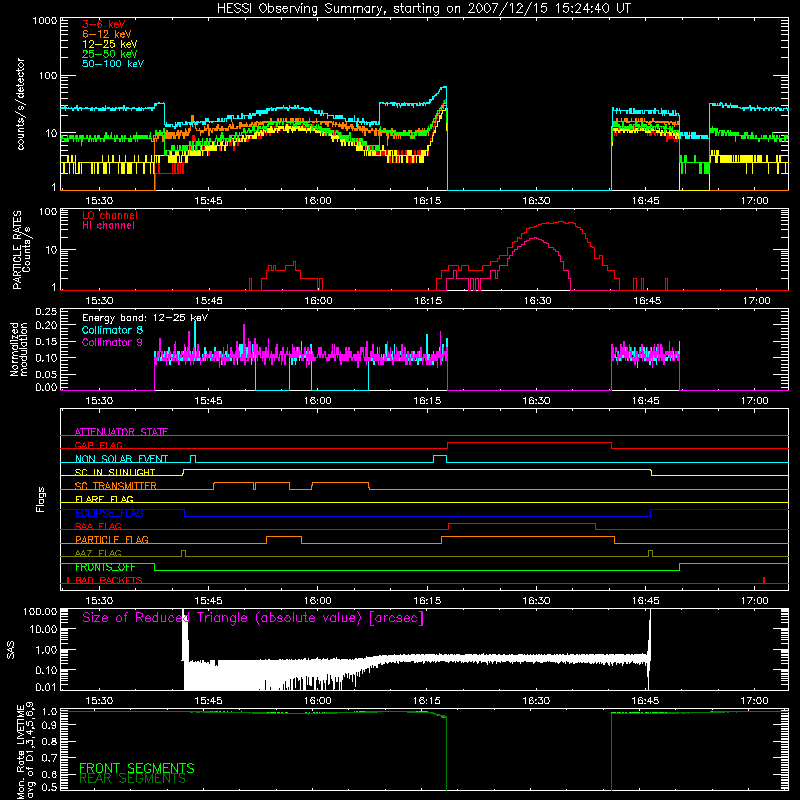The height and width of the screenshot is (800, 800).
Task: Click the LO channel legend label
Action: click(x=110, y=215)
